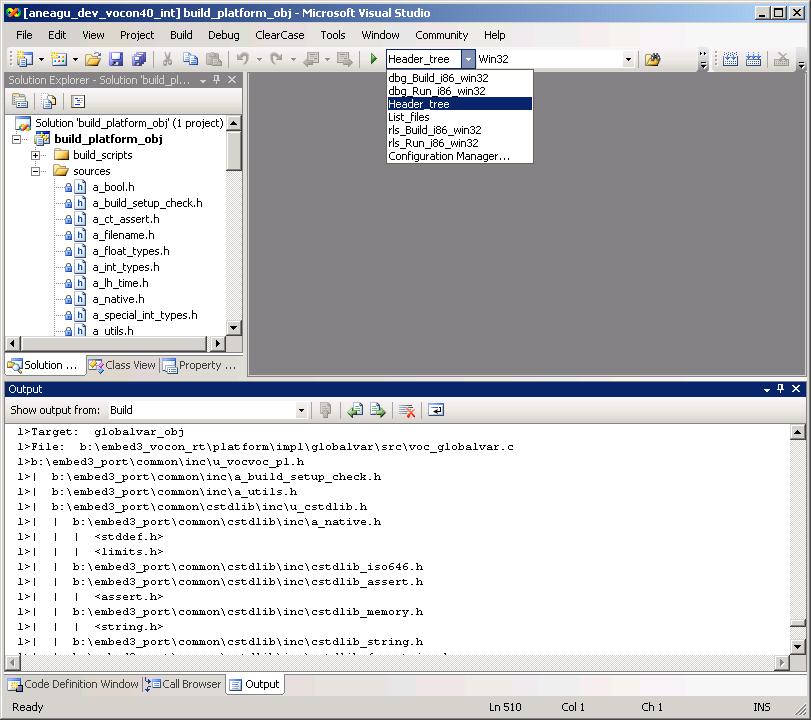The width and height of the screenshot is (811, 720).
Task: Select a_int_types.h in Solution Explorer
Action: (x=126, y=267)
